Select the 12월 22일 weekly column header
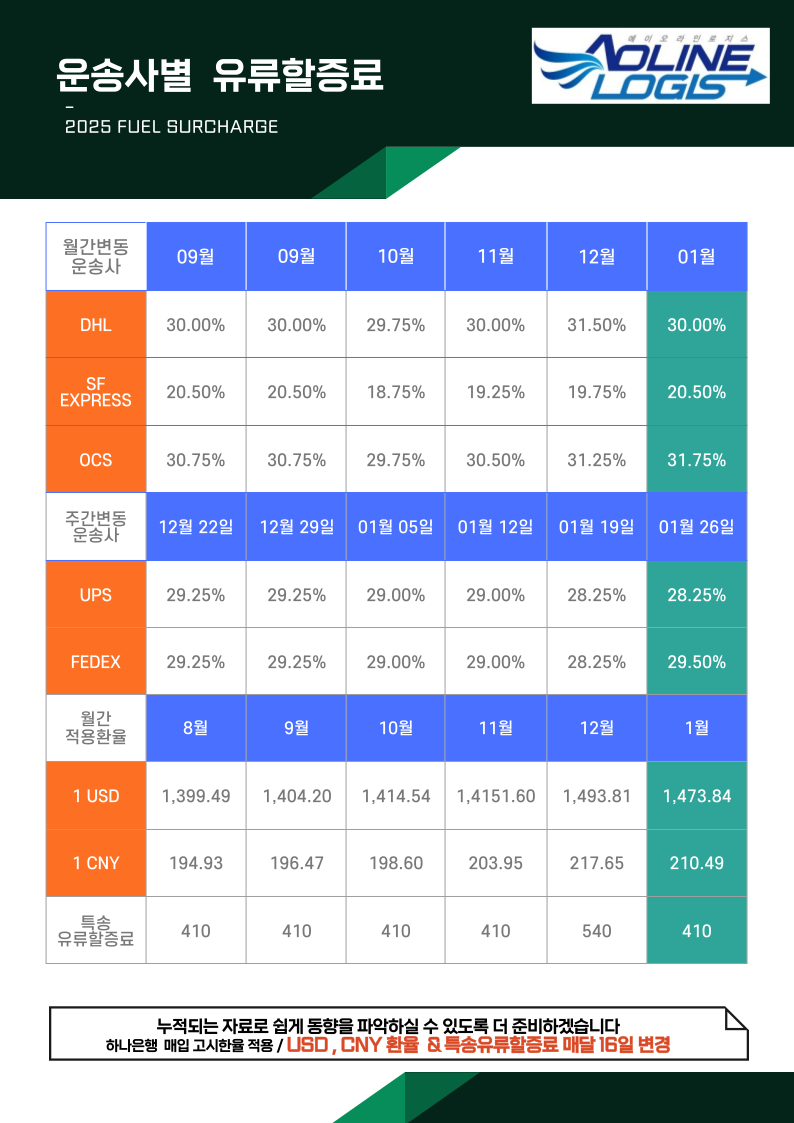This screenshot has width=794, height=1123. click(x=196, y=527)
